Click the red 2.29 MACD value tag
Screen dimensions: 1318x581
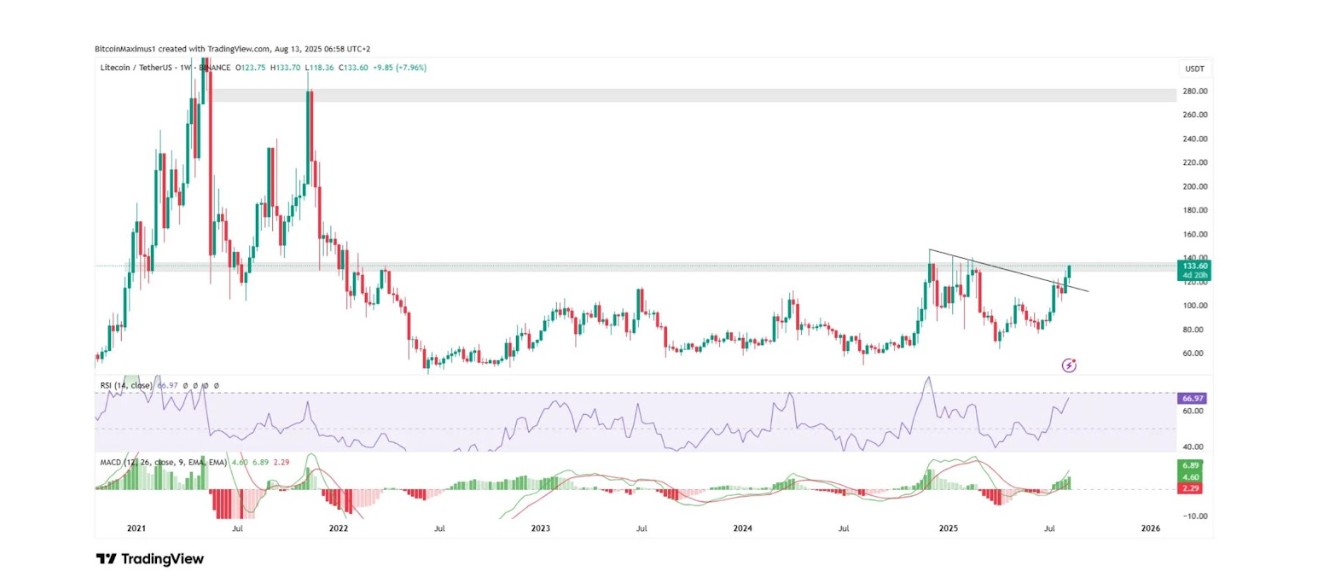(1192, 488)
